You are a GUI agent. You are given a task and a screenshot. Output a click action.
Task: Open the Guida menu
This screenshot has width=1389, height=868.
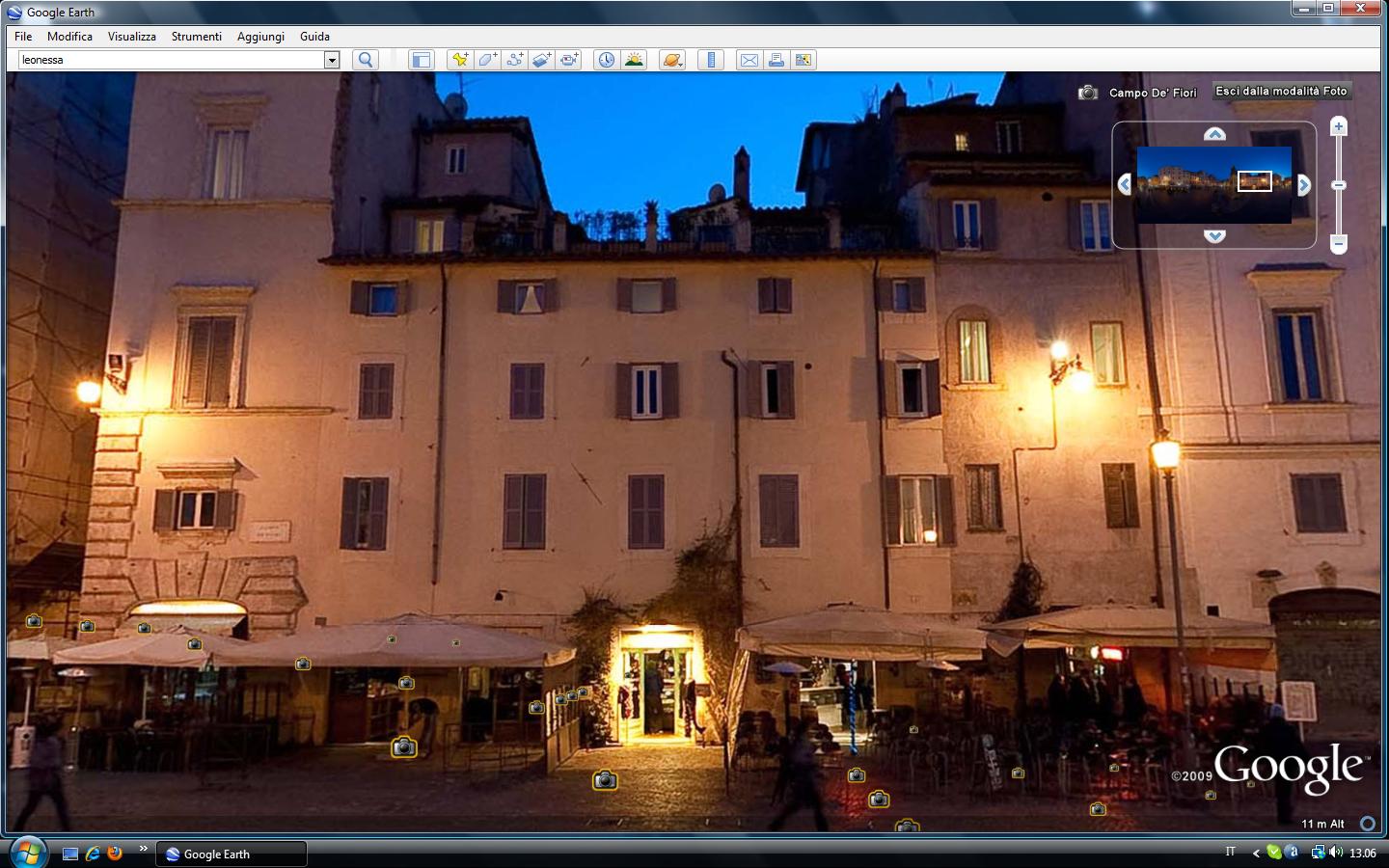click(314, 37)
